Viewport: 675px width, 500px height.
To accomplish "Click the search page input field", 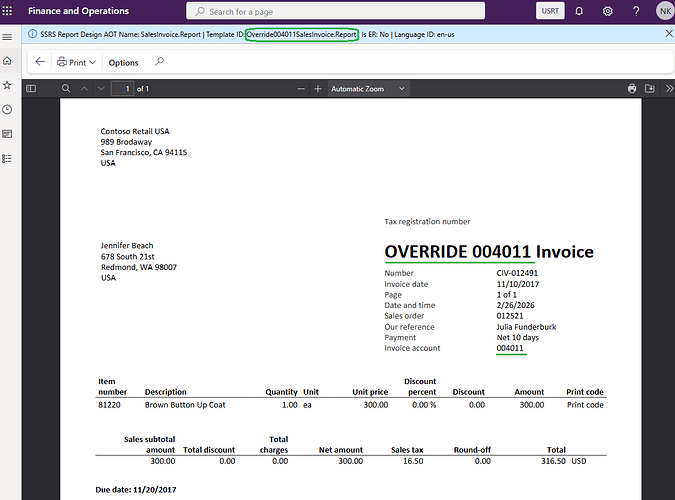I will click(335, 11).
